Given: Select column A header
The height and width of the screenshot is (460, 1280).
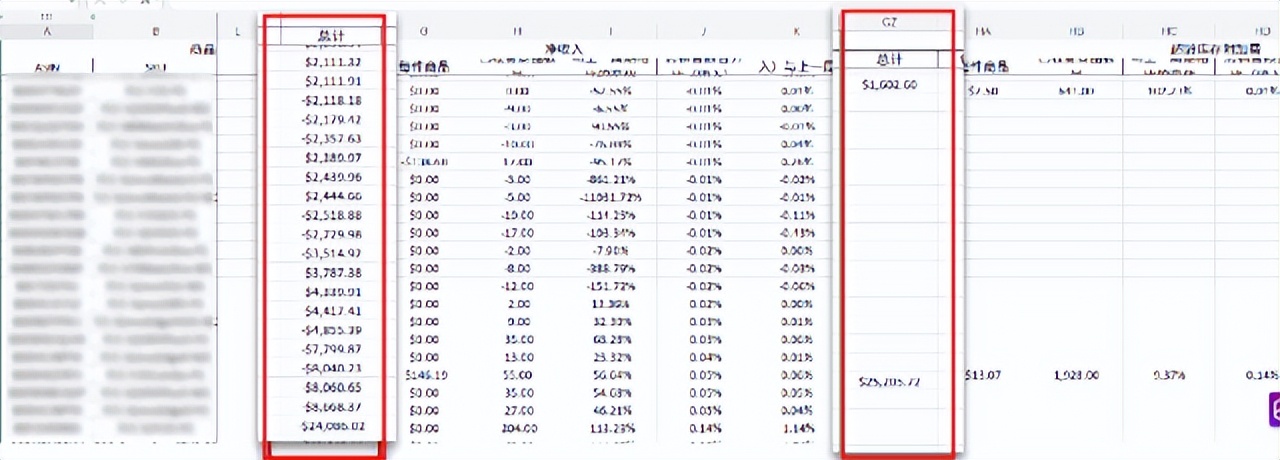Looking at the screenshot, I should pyautogui.click(x=47, y=32).
